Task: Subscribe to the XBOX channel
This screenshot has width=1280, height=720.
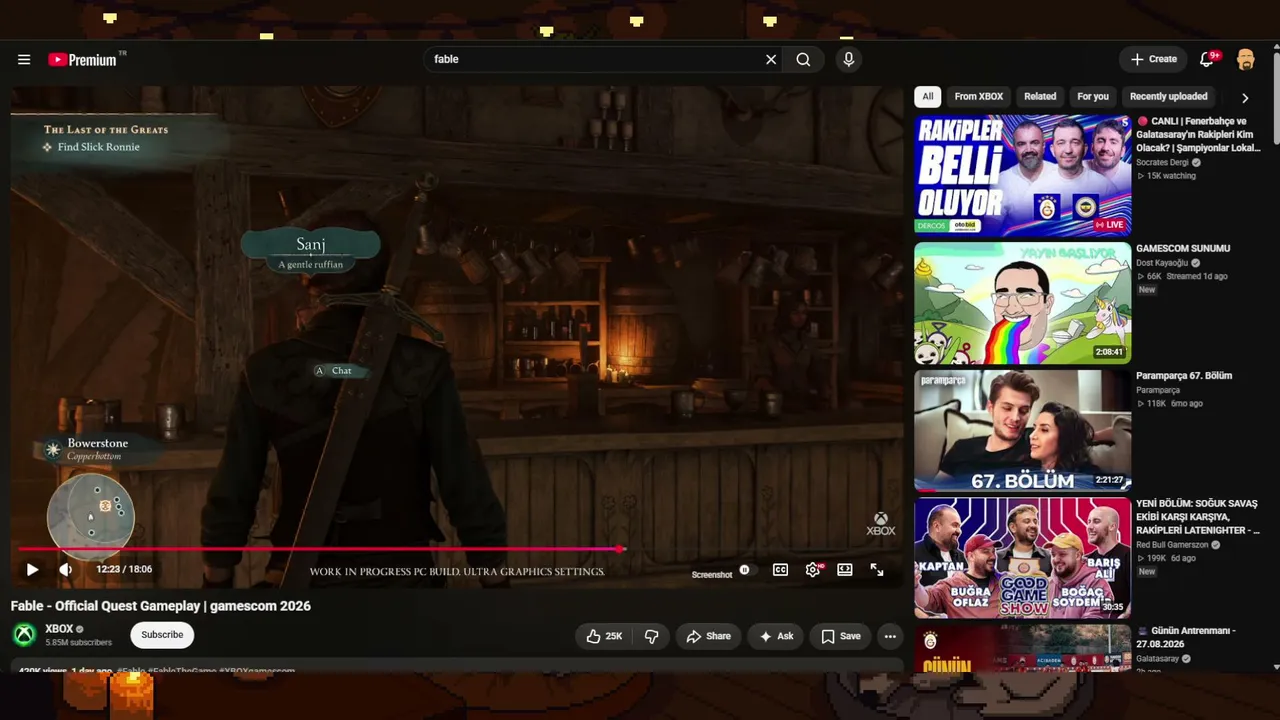Action: pyautogui.click(x=162, y=635)
